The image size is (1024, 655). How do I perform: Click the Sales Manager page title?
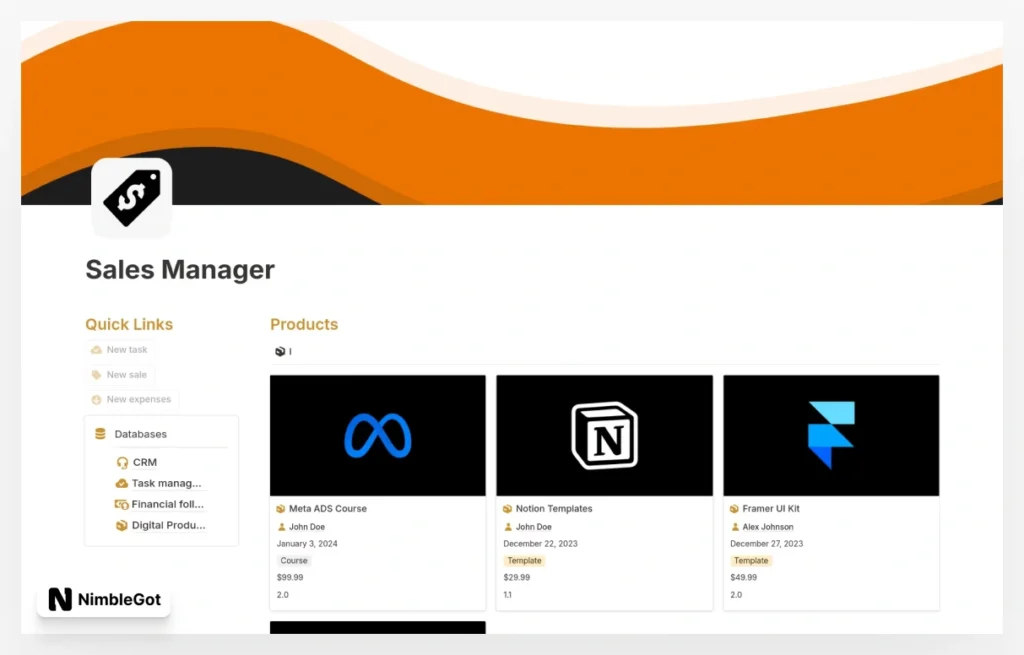pyautogui.click(x=180, y=269)
